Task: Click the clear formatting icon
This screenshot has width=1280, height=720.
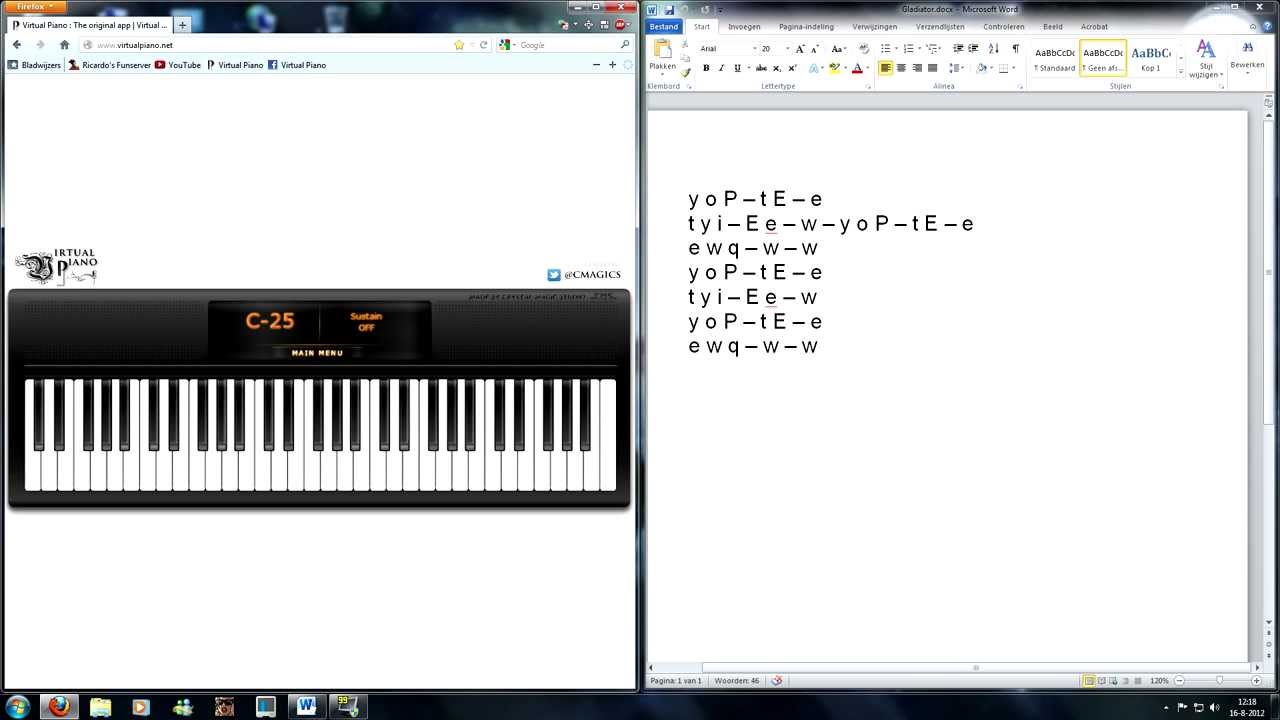Action: [x=864, y=48]
